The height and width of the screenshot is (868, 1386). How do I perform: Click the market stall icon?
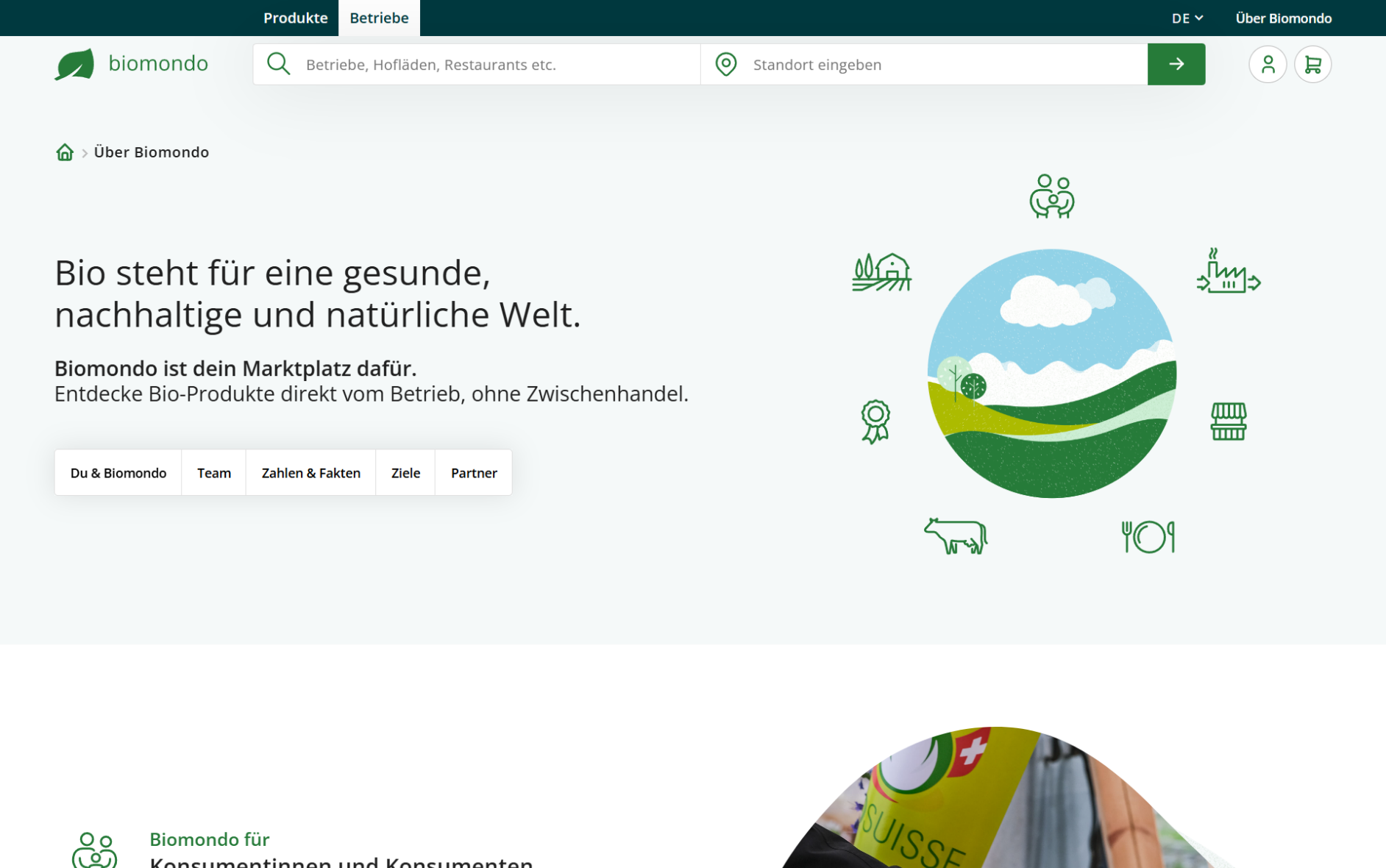pyautogui.click(x=1229, y=421)
